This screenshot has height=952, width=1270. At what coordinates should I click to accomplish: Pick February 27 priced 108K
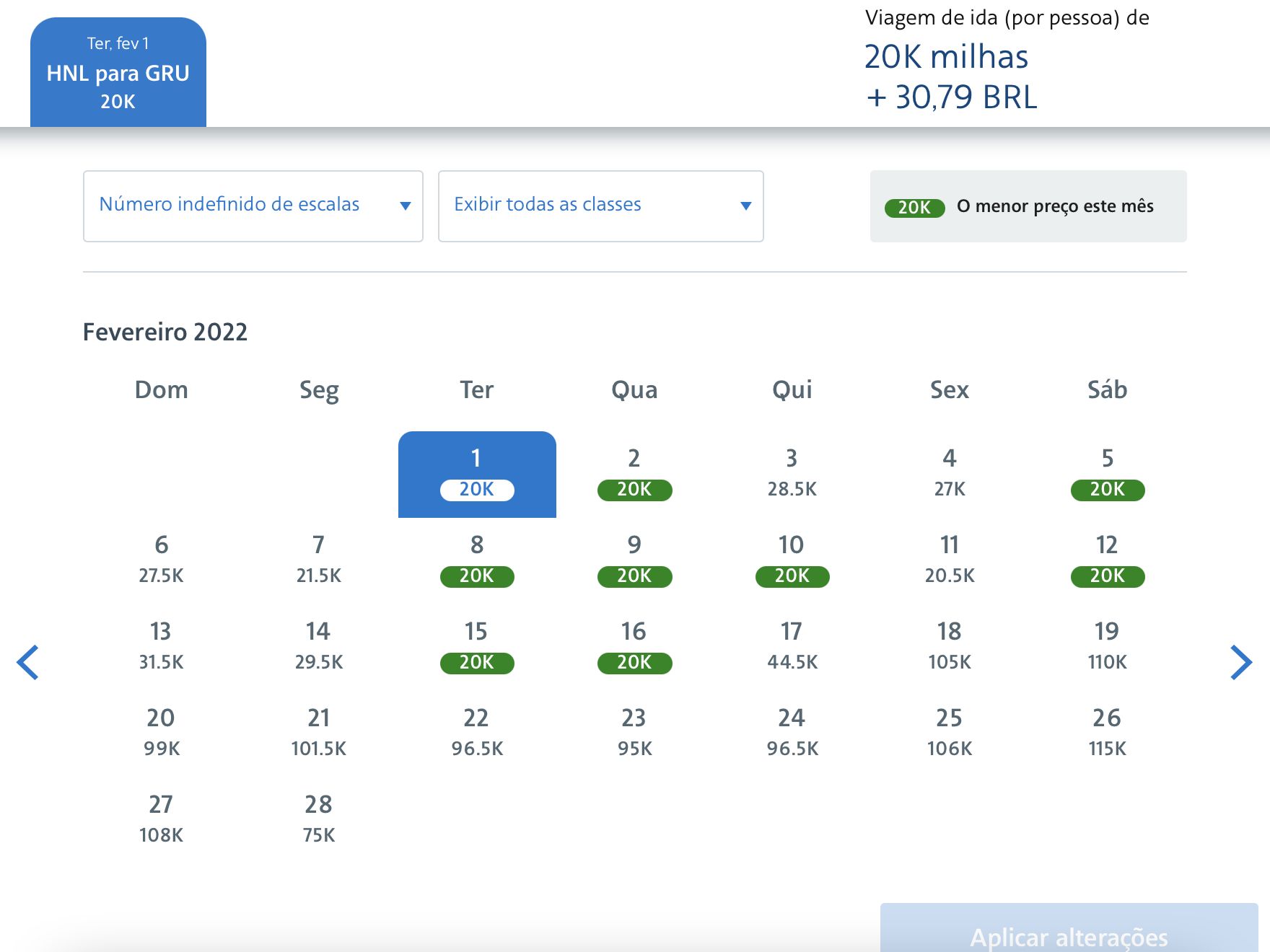pos(162,821)
